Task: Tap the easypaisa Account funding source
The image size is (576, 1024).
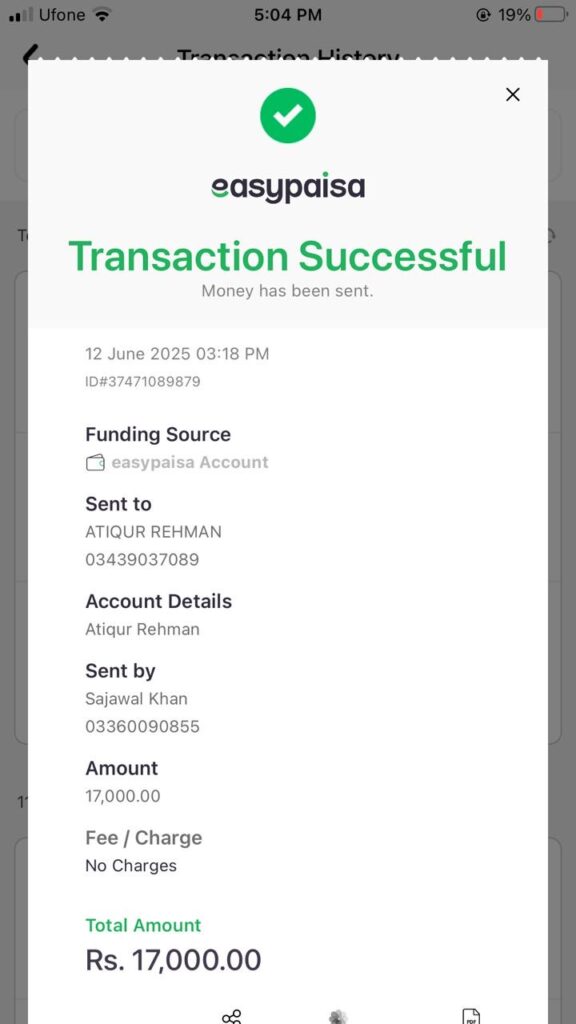Action: 189,462
